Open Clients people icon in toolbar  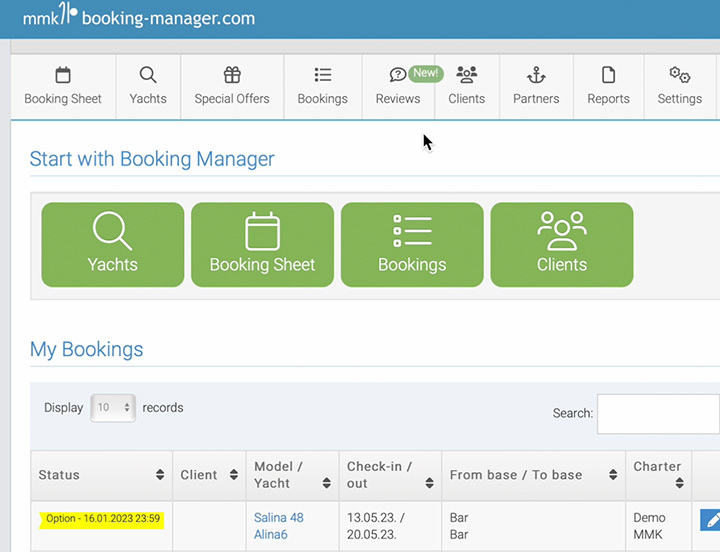[x=466, y=76]
